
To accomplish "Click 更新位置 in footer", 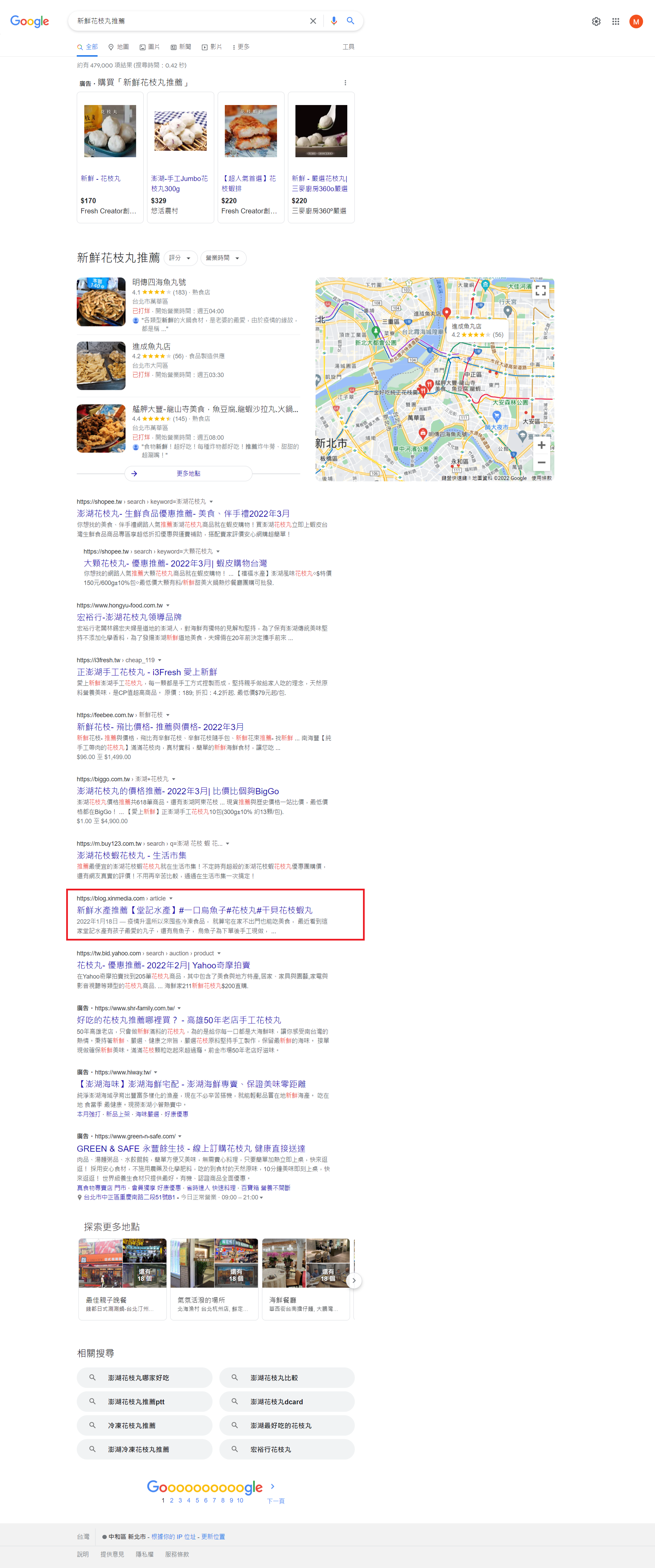I will tap(213, 1536).
